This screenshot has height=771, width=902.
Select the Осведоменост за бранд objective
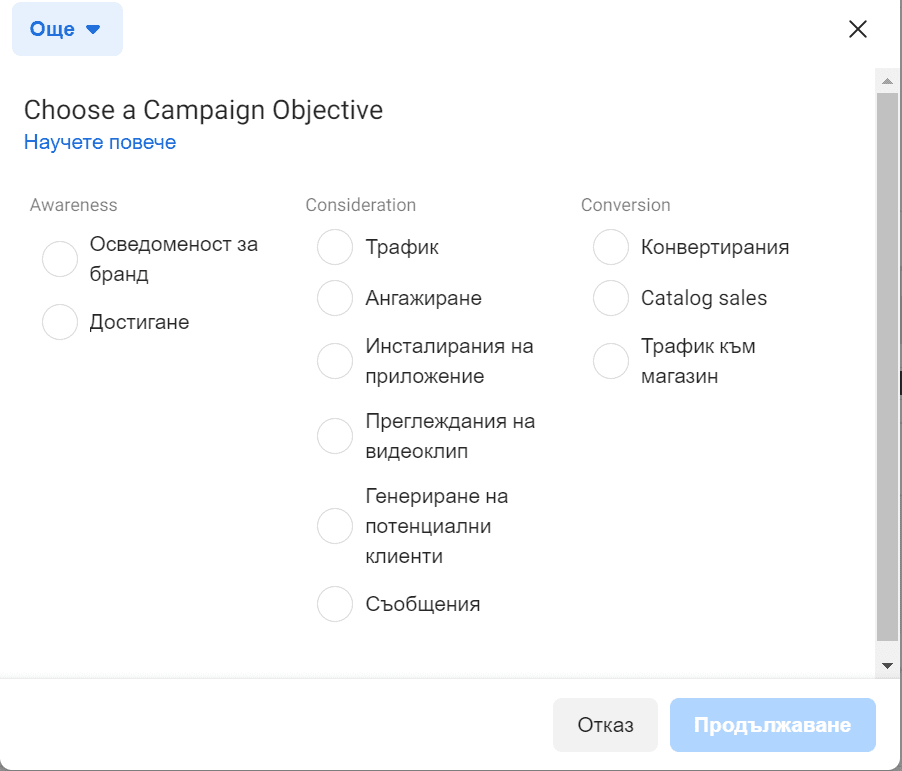click(x=60, y=258)
